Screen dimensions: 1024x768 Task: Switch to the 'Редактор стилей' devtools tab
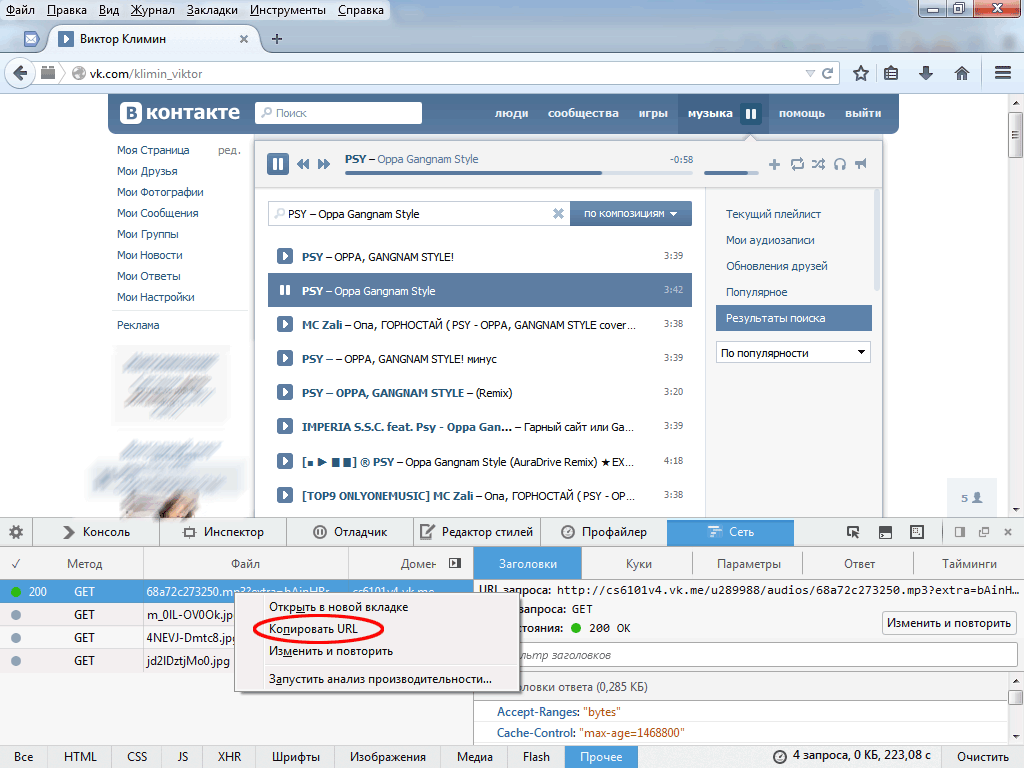point(477,532)
